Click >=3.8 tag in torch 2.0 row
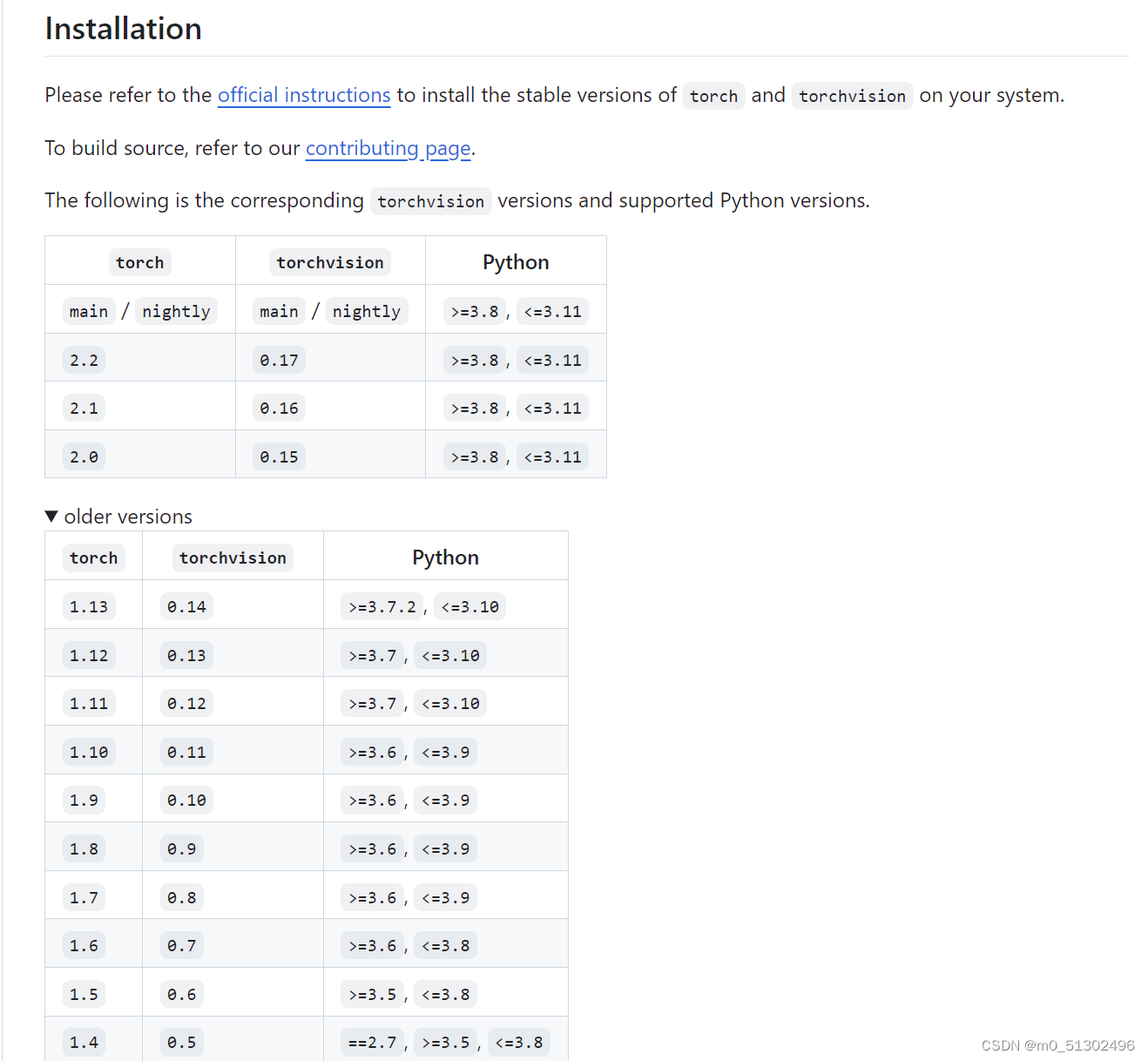 click(474, 456)
